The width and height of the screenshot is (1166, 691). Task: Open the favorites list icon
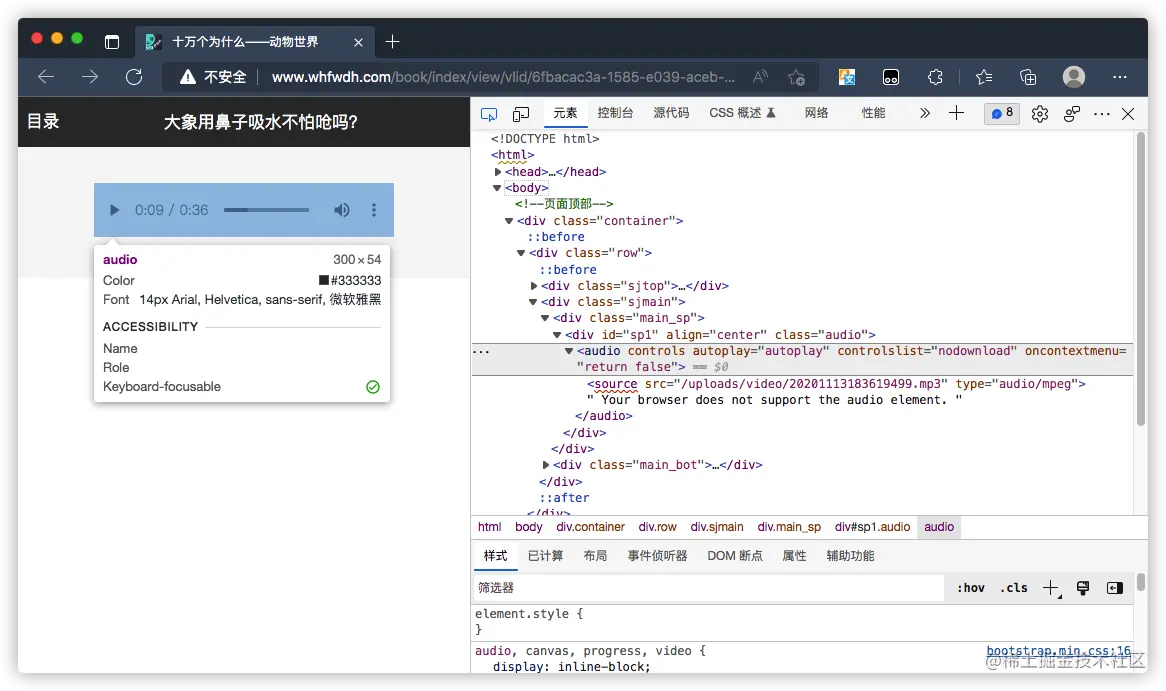[x=984, y=77]
